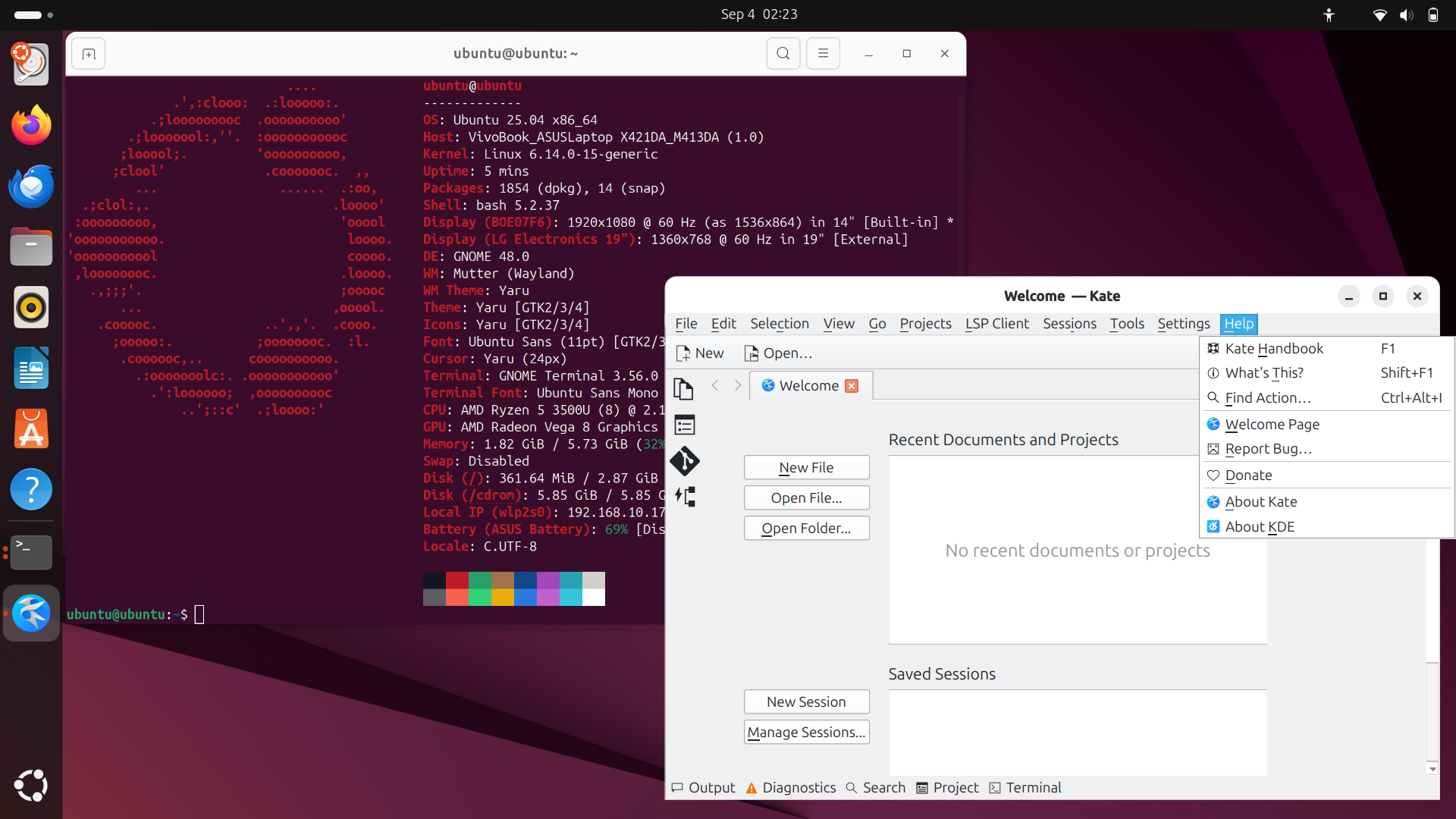Show the Search panel in Kate

[x=875, y=788]
